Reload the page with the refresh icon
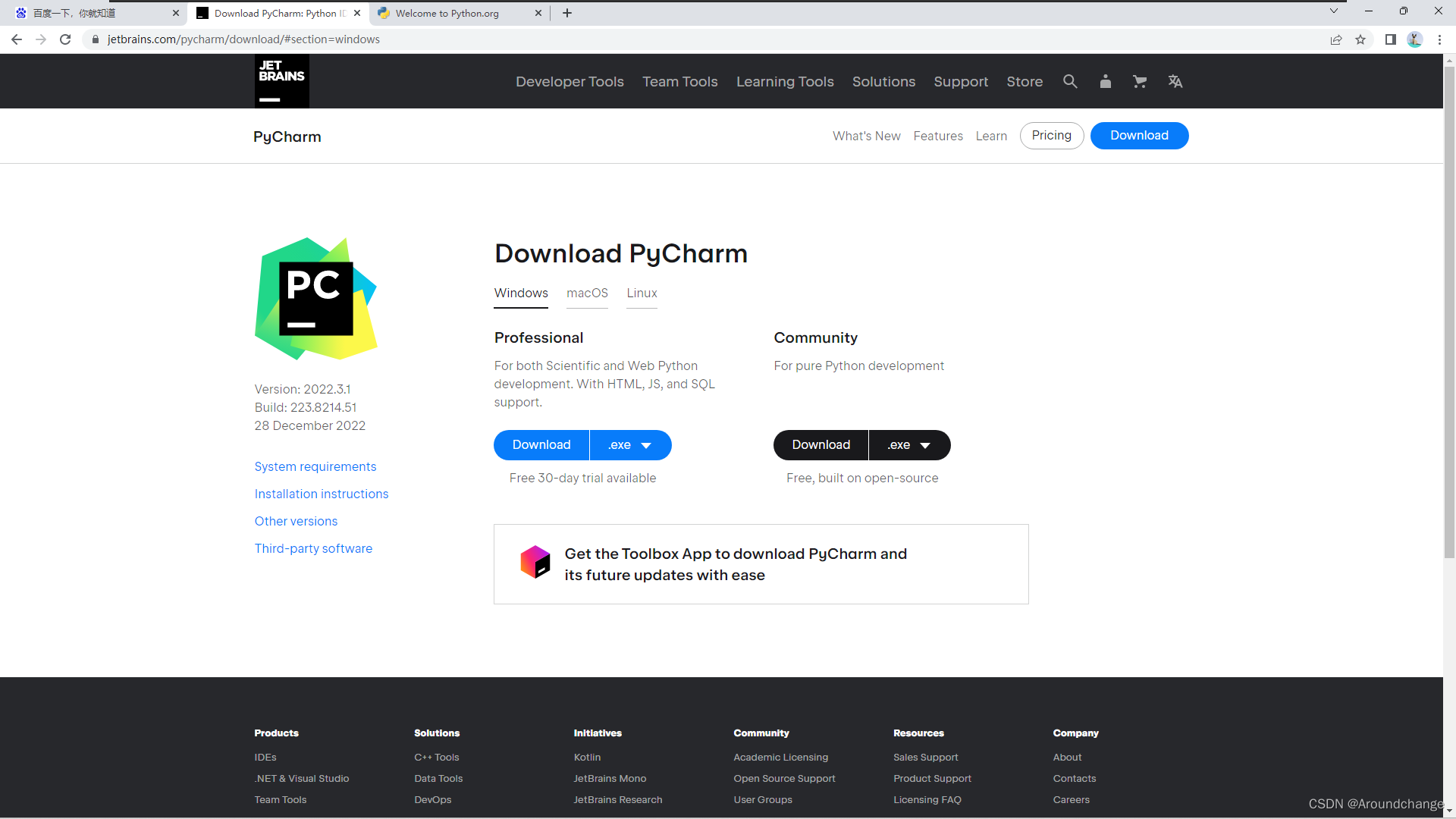 65,39
